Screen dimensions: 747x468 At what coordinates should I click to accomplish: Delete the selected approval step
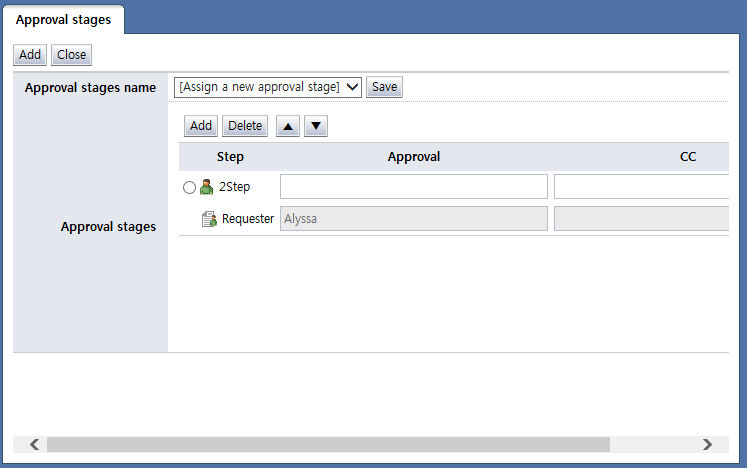pos(245,126)
